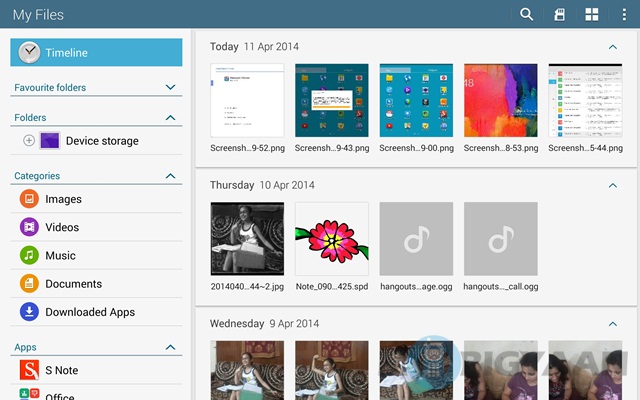Click the "Thursday 10 Apr 2014" heading
Viewport: 640px width, 400px height.
262,185
